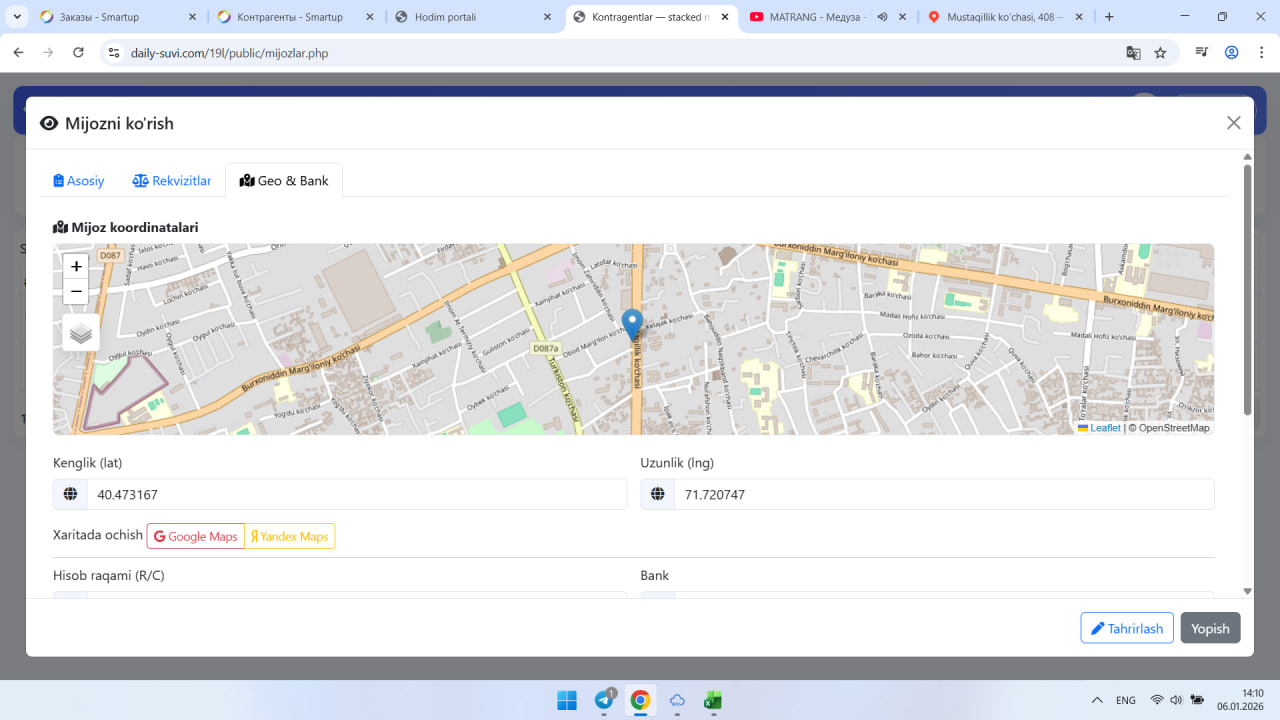Mute the MATRANG tab audio icon
This screenshot has width=1280, height=720.
click(x=882, y=17)
